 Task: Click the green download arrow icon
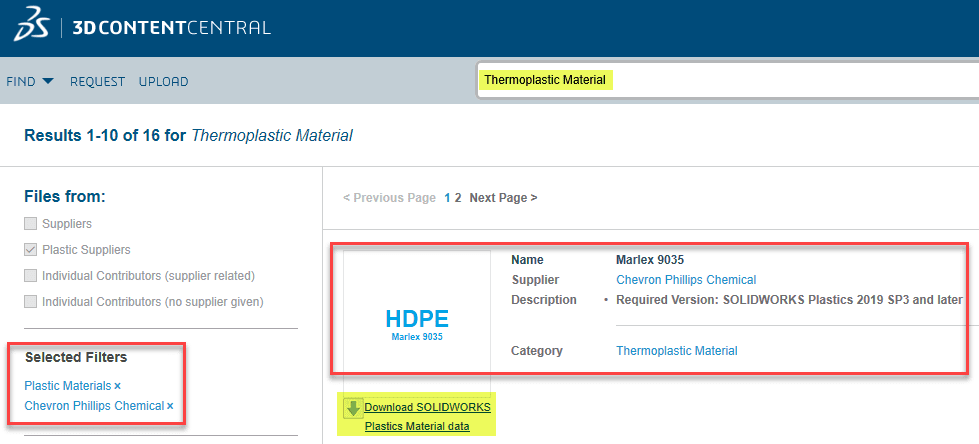[x=353, y=408]
